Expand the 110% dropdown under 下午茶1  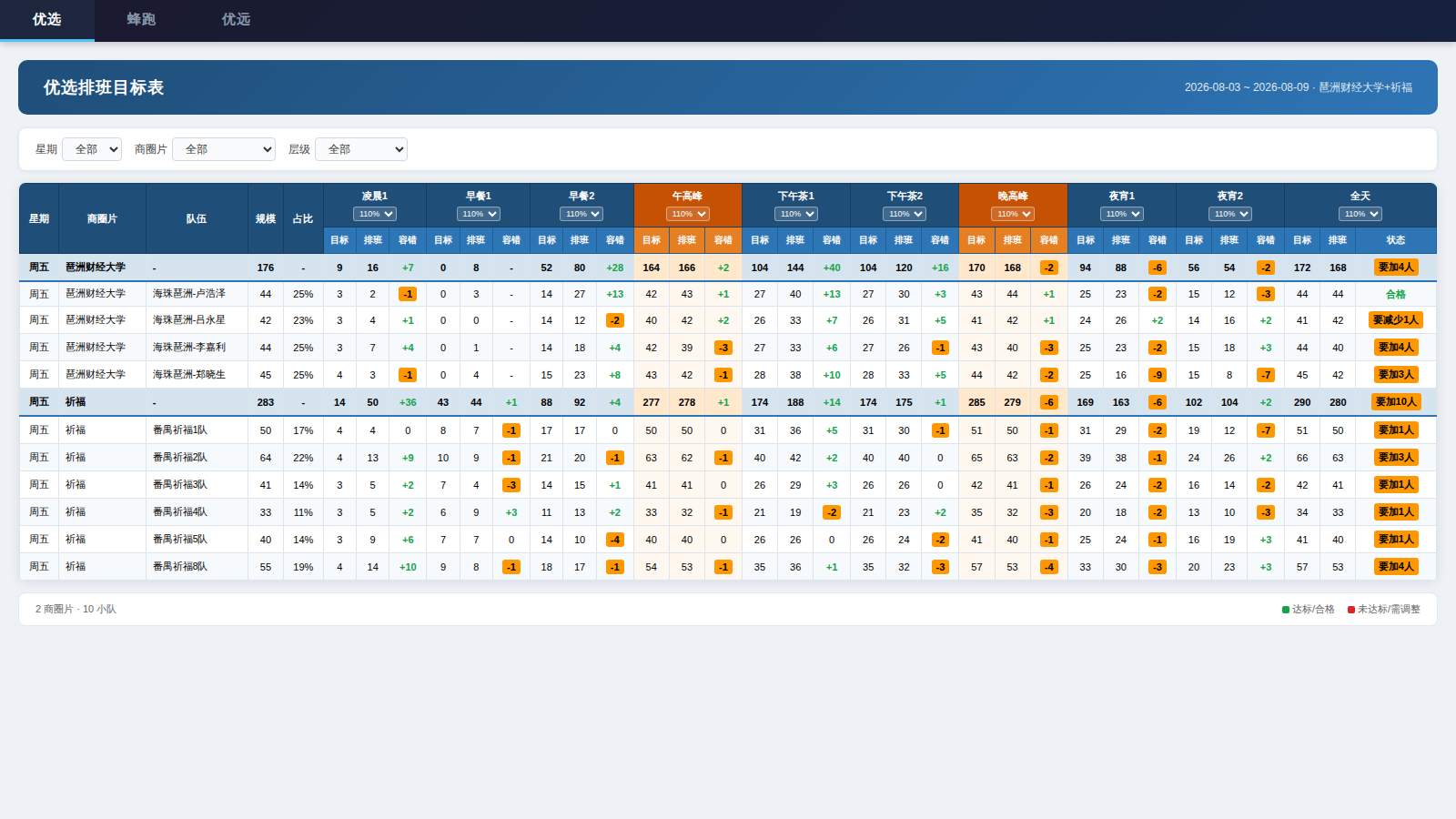click(x=796, y=214)
